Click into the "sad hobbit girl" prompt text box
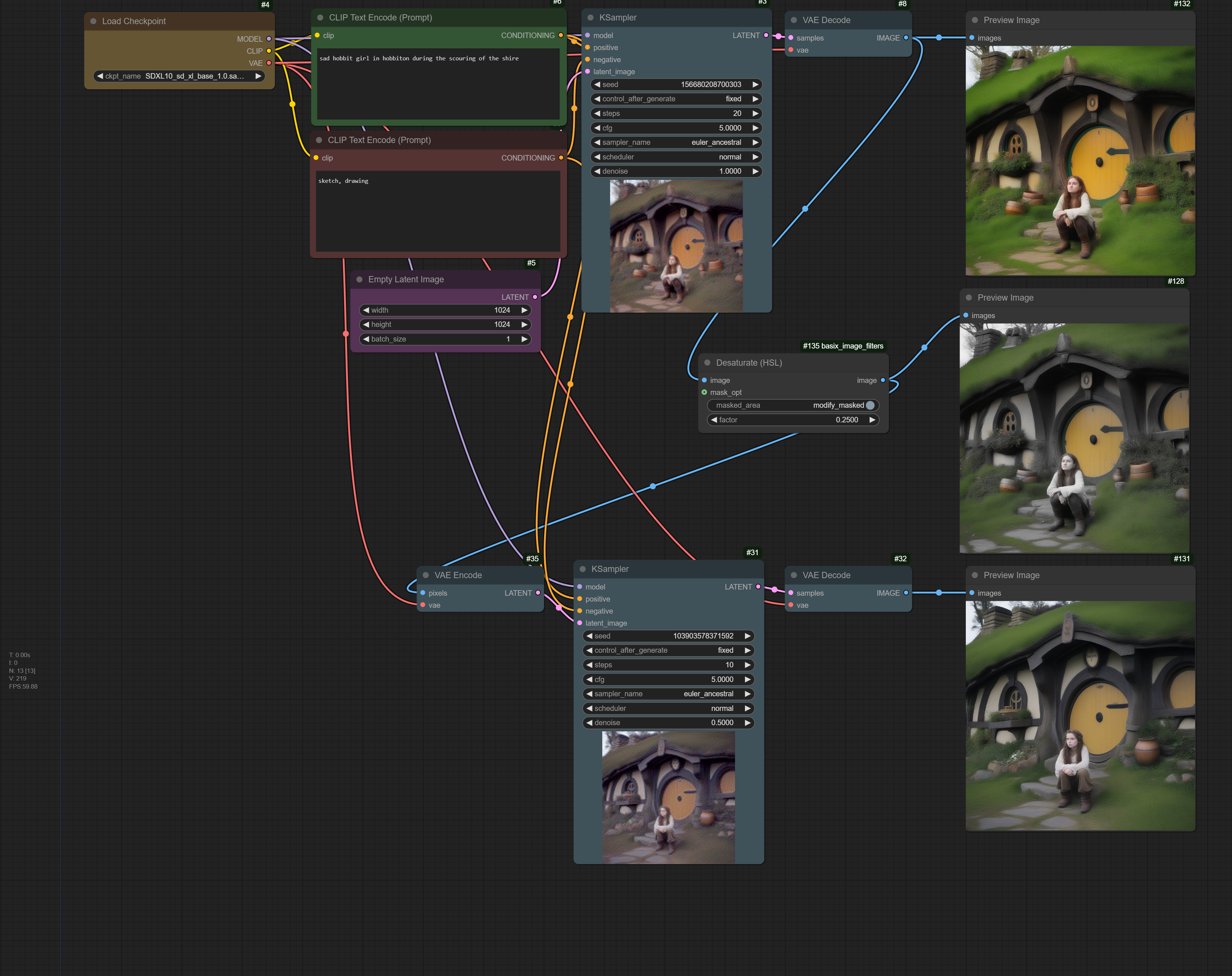Image resolution: width=1232 pixels, height=976 pixels. pyautogui.click(x=438, y=83)
